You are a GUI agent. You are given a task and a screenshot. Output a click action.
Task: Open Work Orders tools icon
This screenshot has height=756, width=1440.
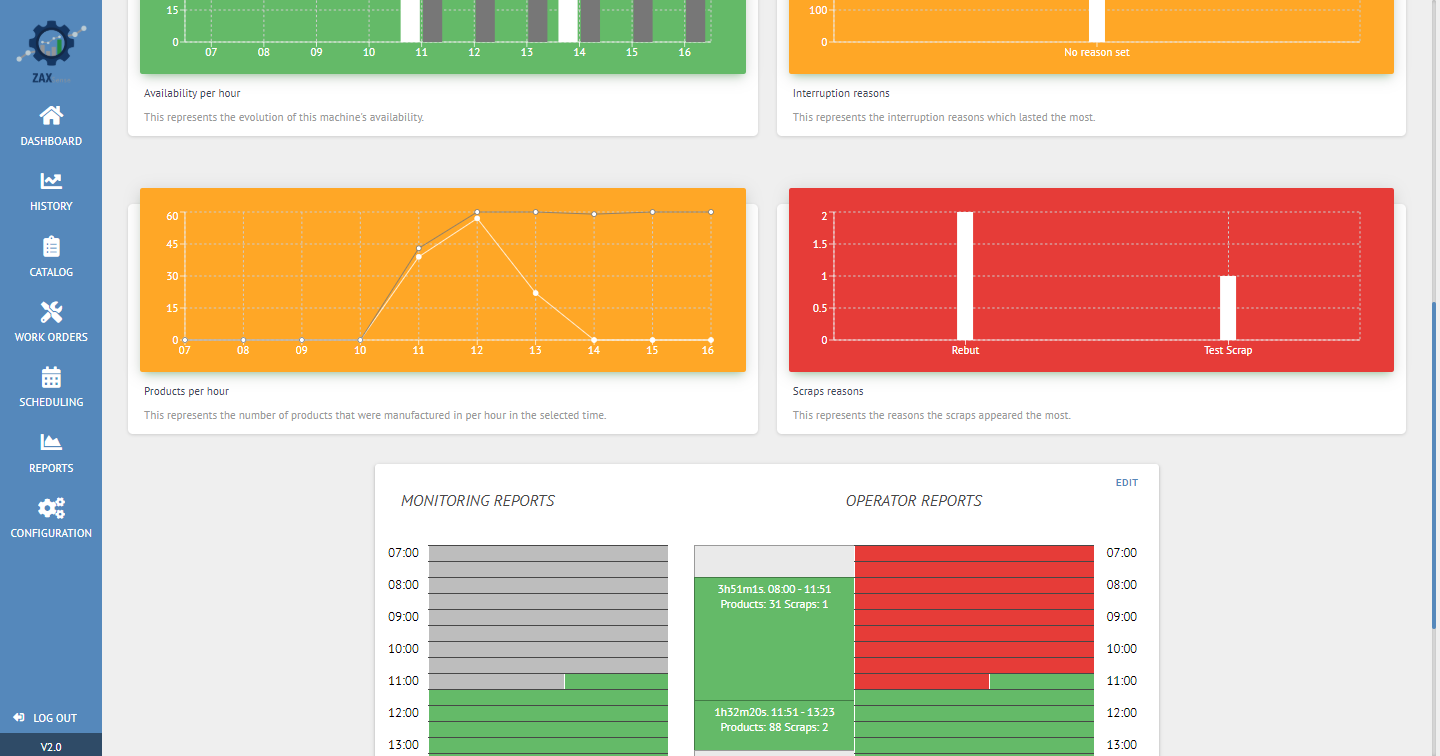click(x=51, y=311)
